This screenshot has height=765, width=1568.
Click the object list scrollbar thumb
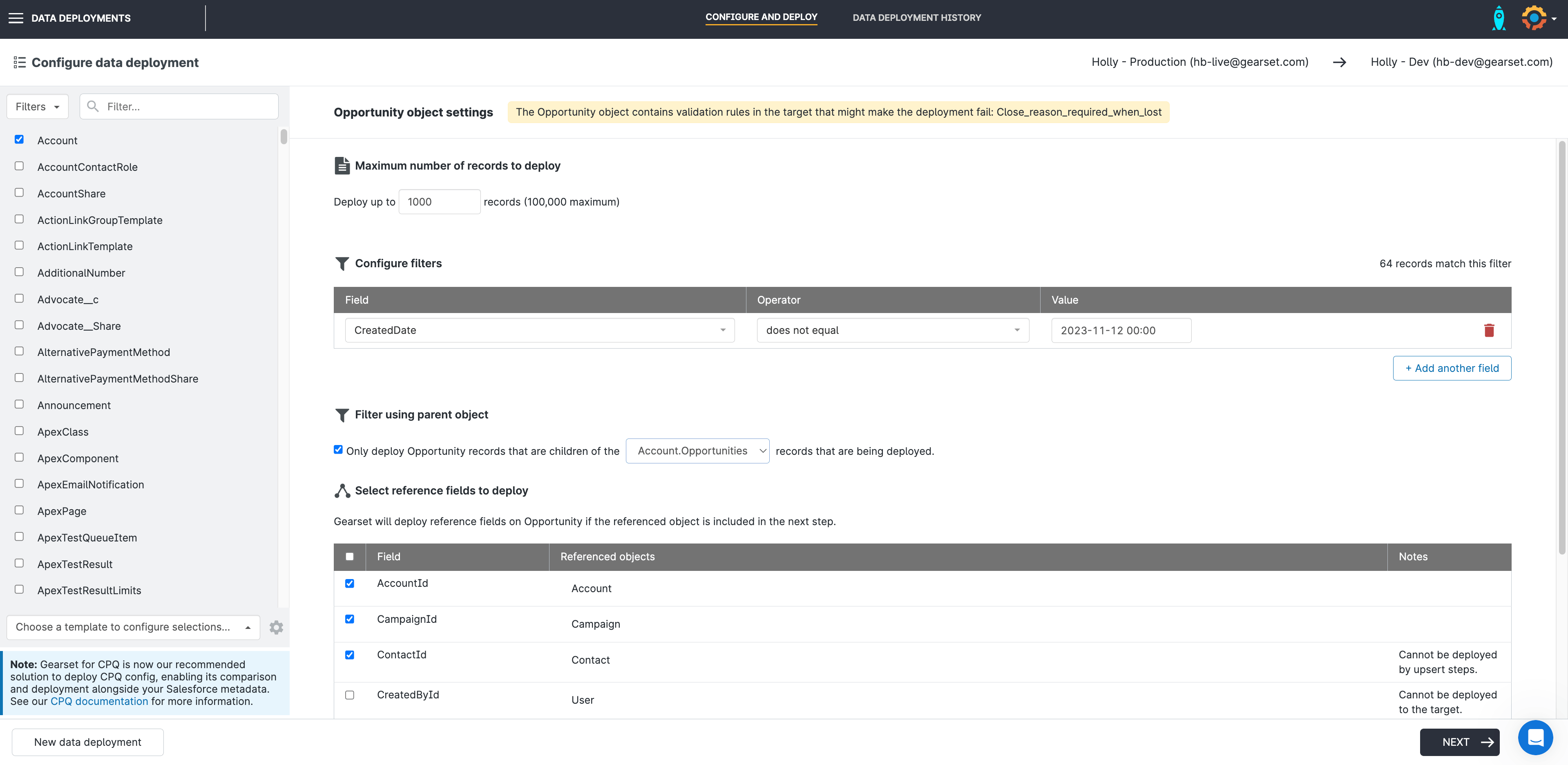coord(284,136)
